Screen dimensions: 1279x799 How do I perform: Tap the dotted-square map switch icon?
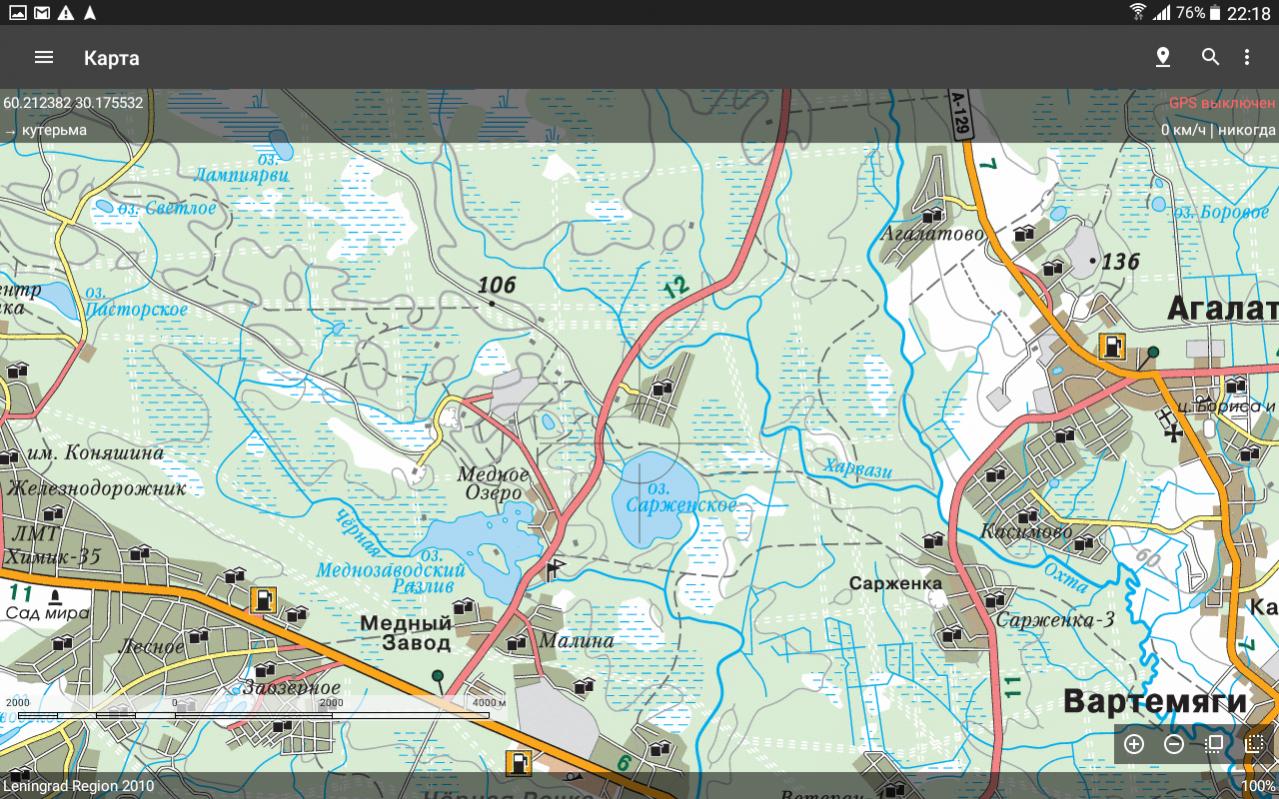tap(1254, 744)
